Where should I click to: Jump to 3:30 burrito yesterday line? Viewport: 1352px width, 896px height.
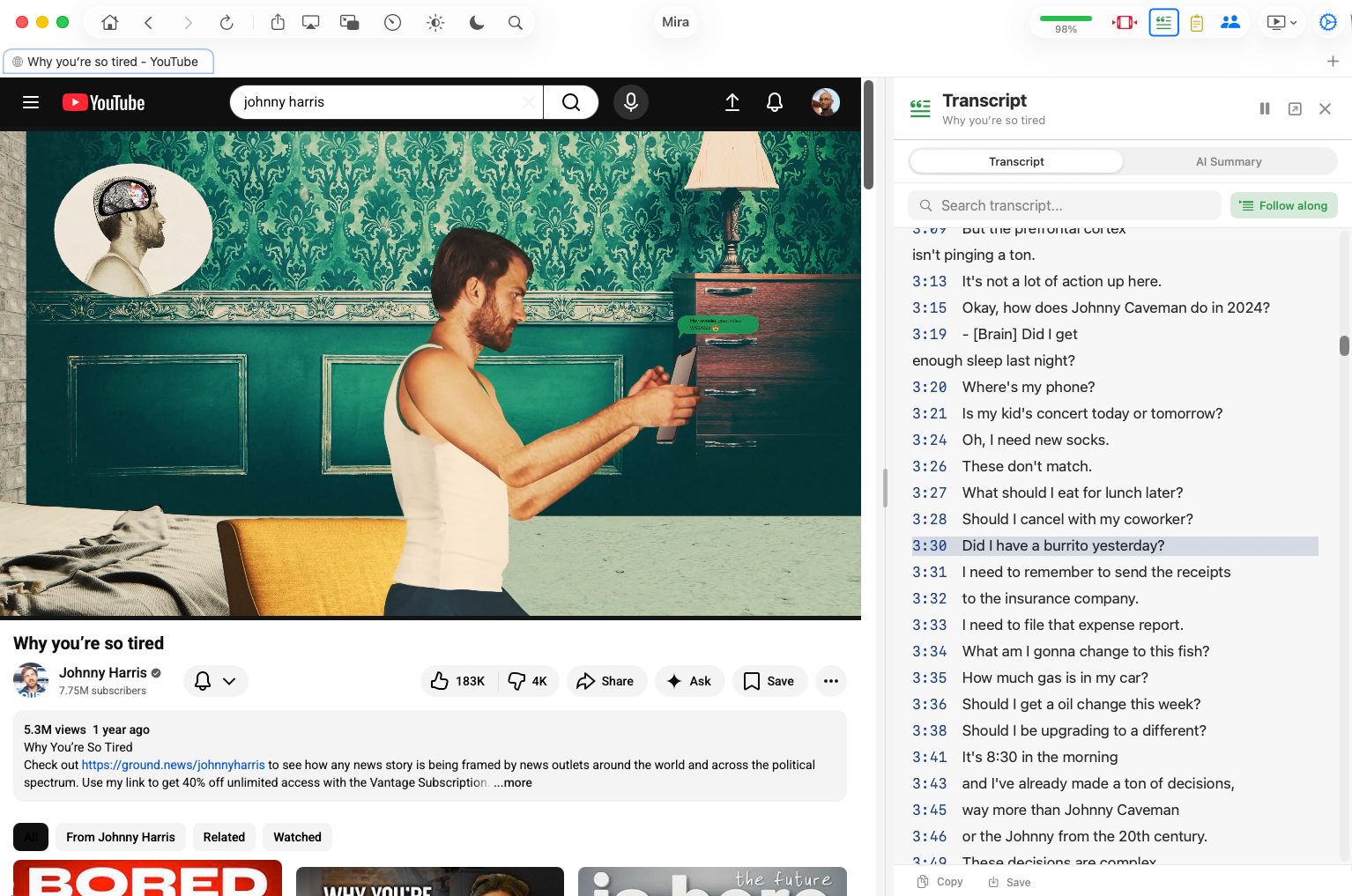pyautogui.click(x=1115, y=545)
